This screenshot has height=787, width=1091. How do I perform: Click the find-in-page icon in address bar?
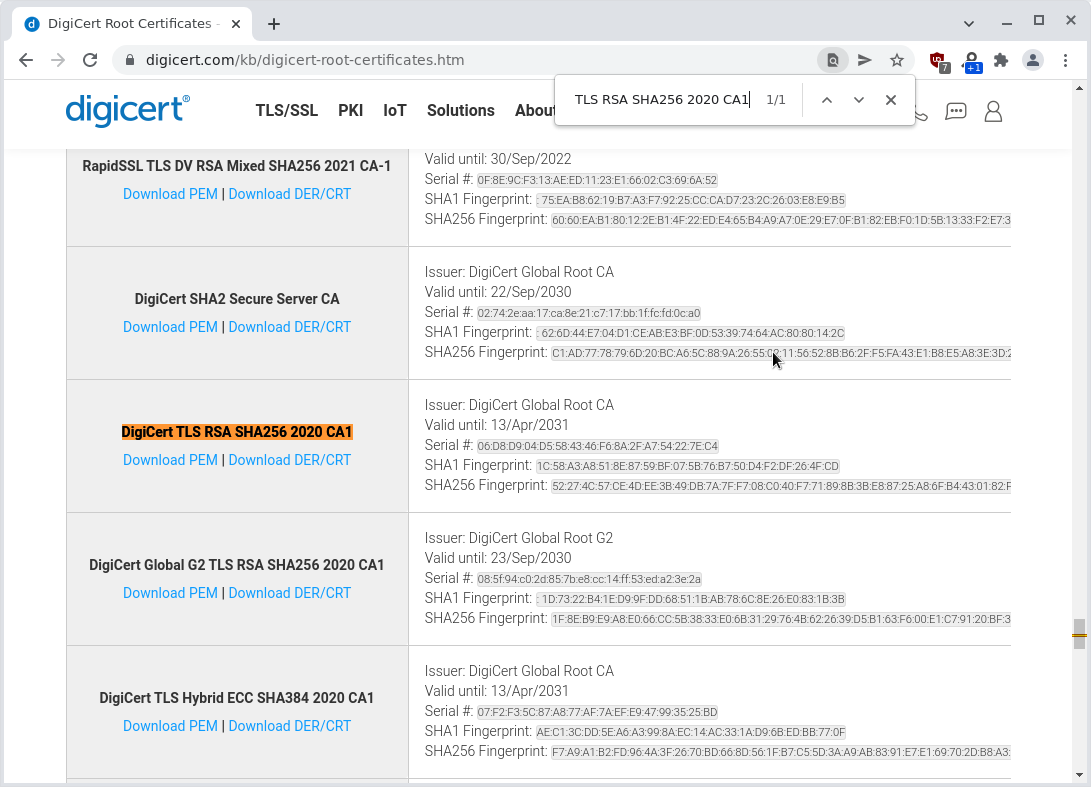point(832,60)
